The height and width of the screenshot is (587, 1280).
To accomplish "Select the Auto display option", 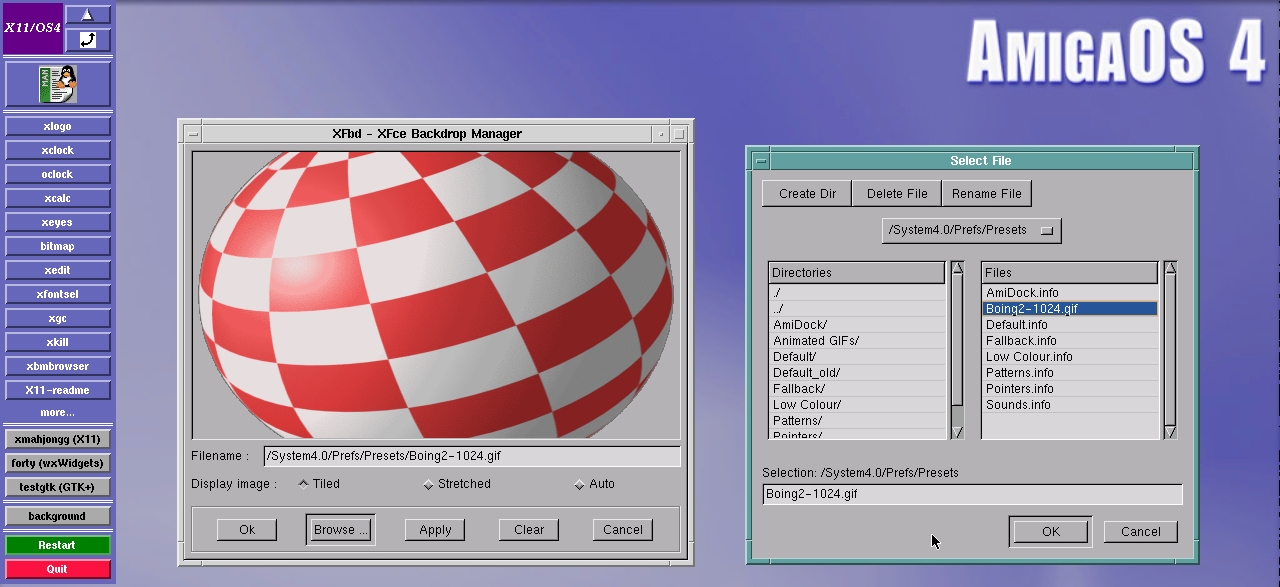I will [594, 484].
